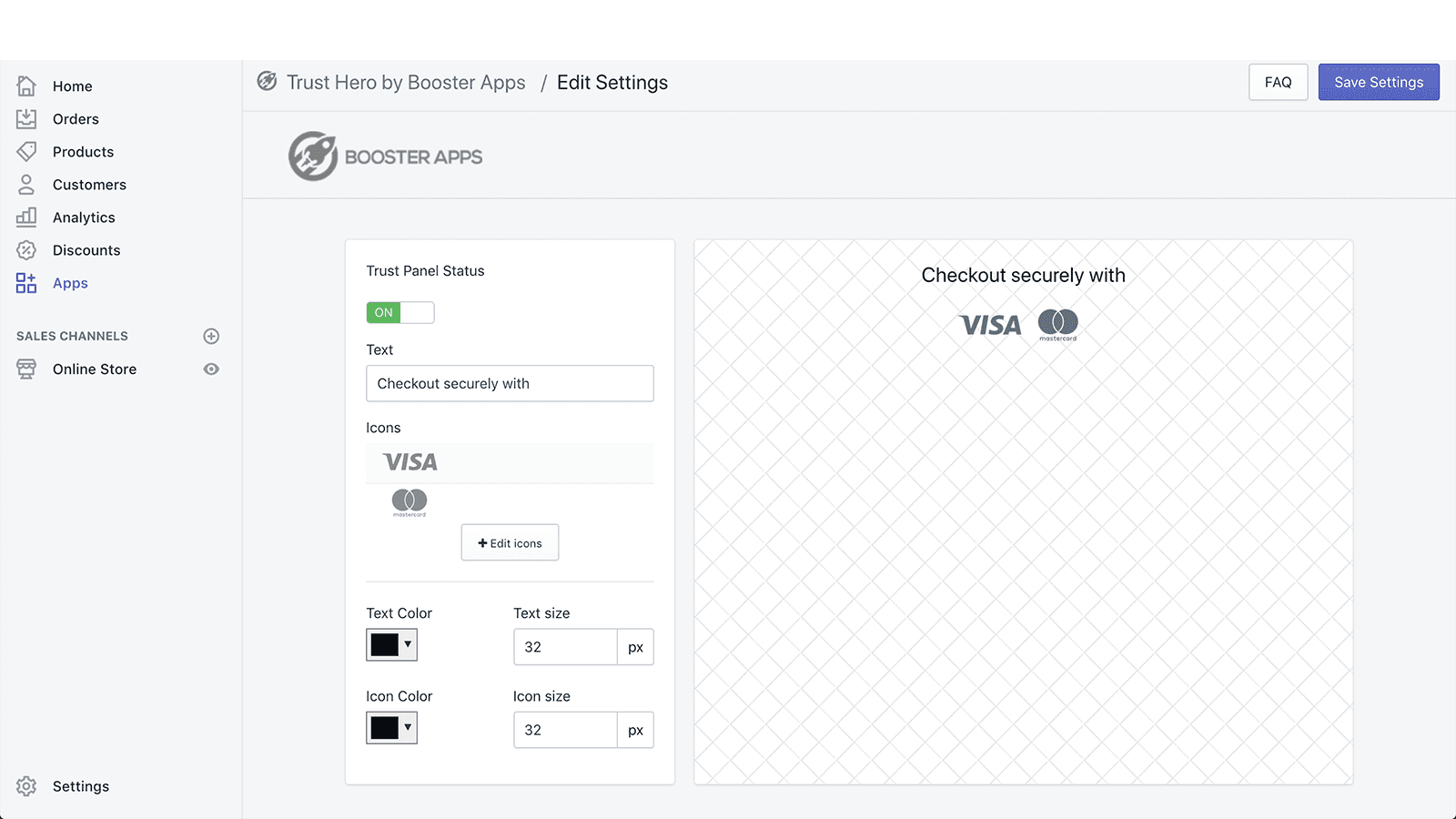This screenshot has height=819, width=1456.
Task: Go to Orders section
Action: point(76,119)
